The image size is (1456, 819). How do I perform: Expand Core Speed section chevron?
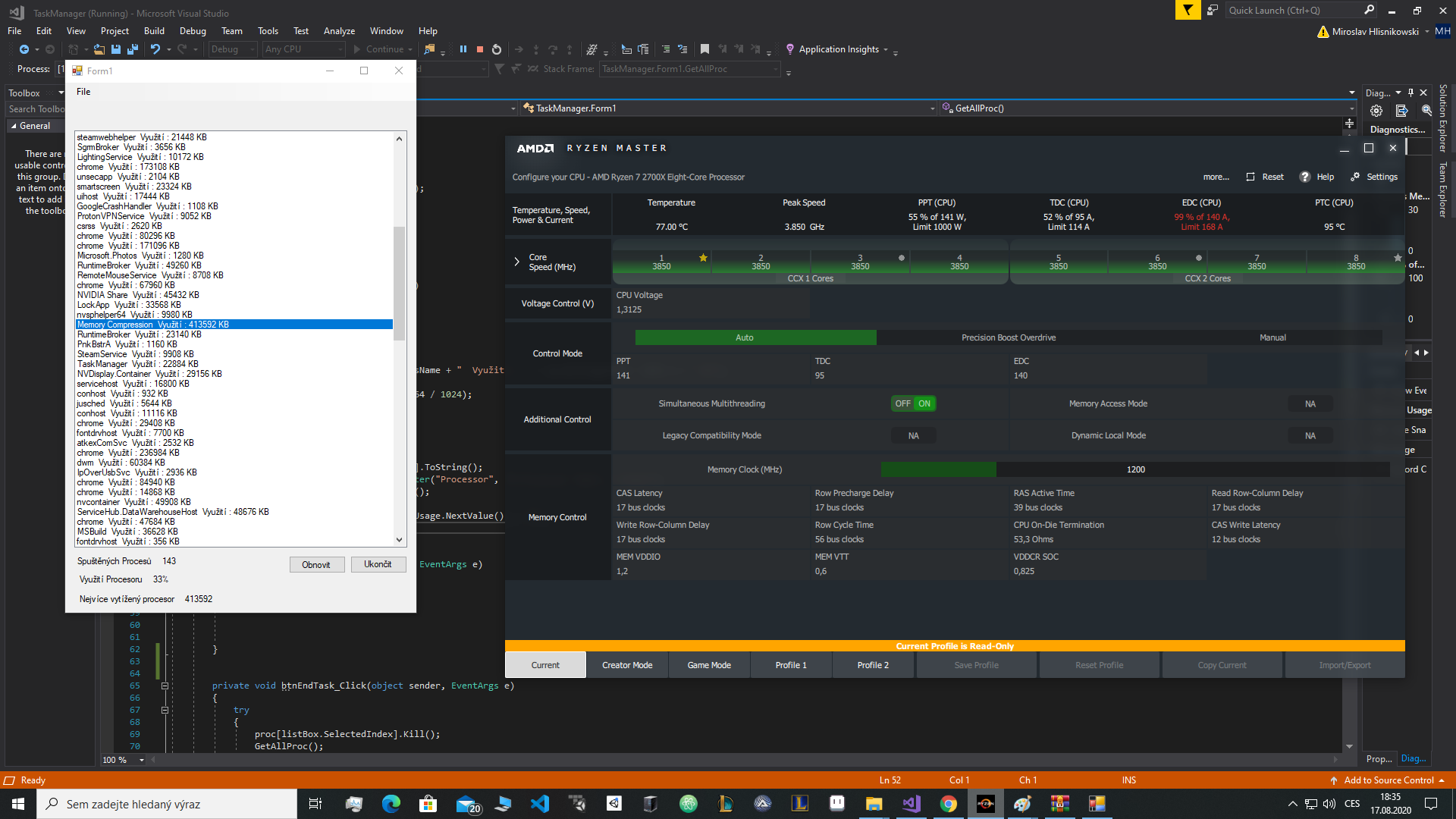[516, 262]
